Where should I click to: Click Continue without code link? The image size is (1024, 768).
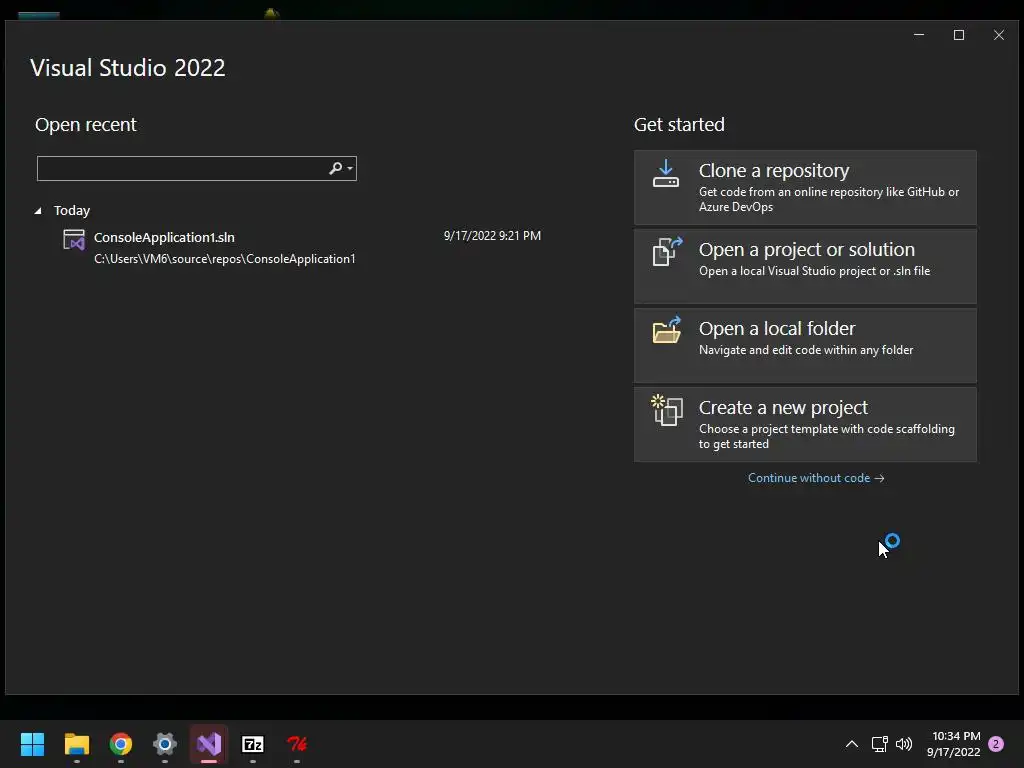point(816,478)
